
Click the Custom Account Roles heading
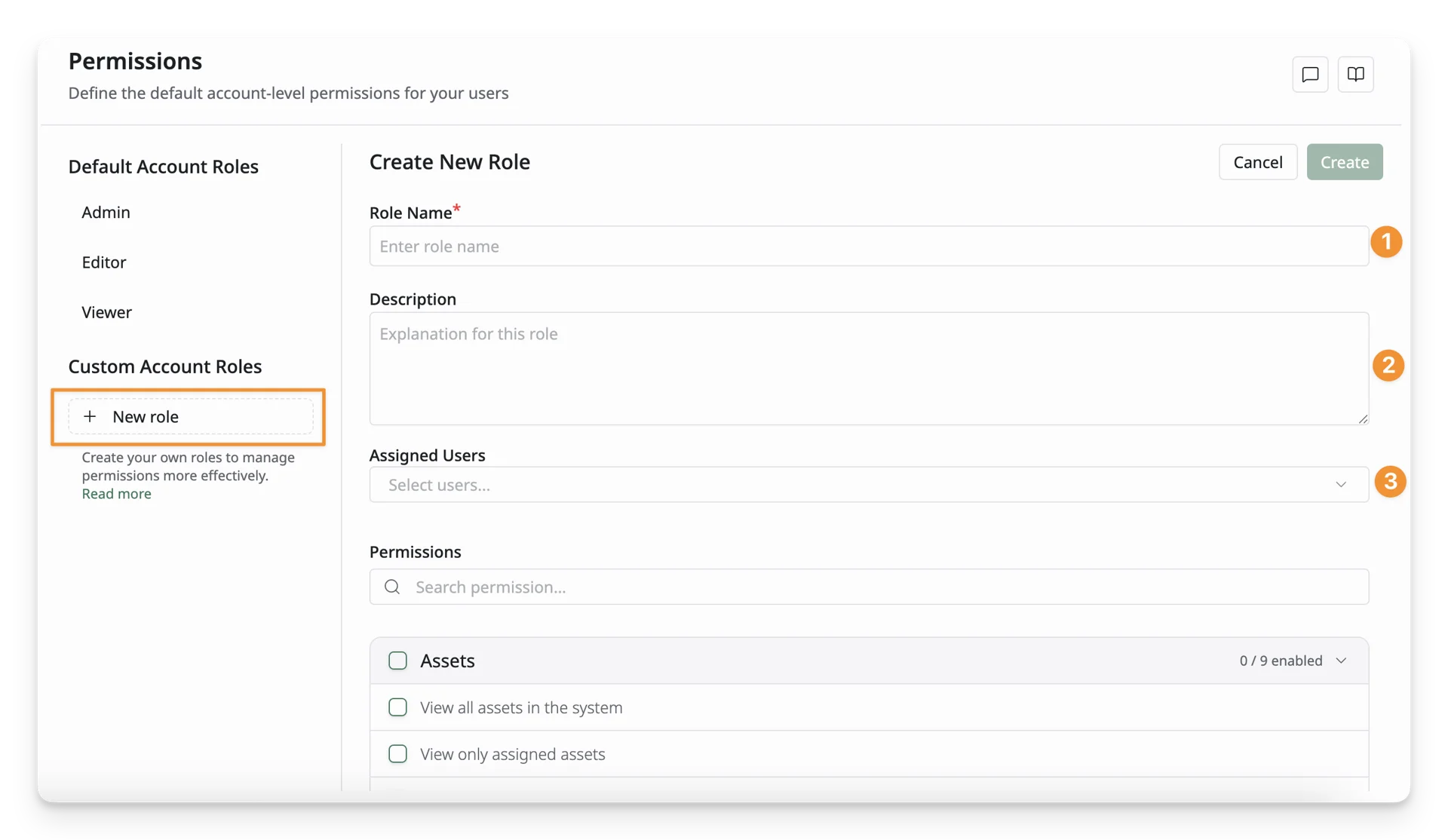(165, 366)
